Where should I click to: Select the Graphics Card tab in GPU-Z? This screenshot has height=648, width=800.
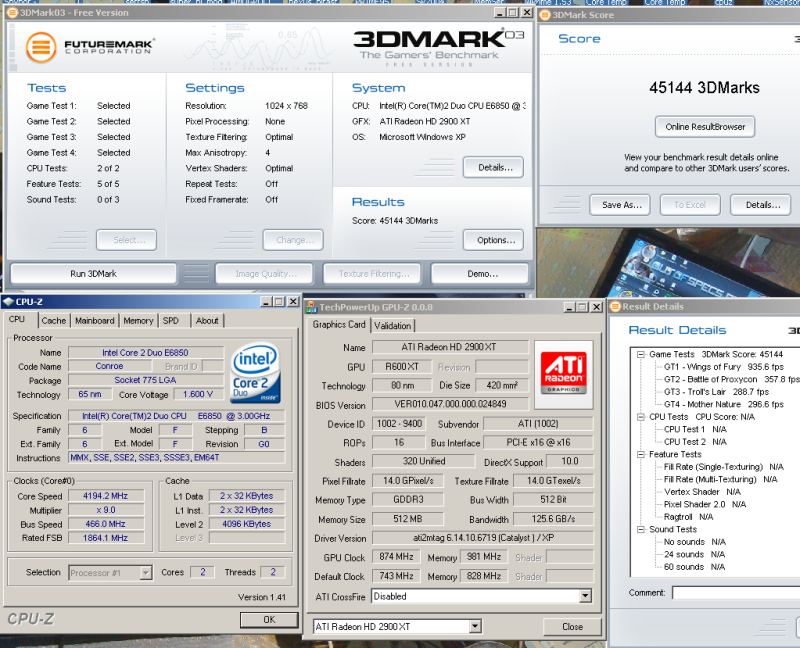339,325
